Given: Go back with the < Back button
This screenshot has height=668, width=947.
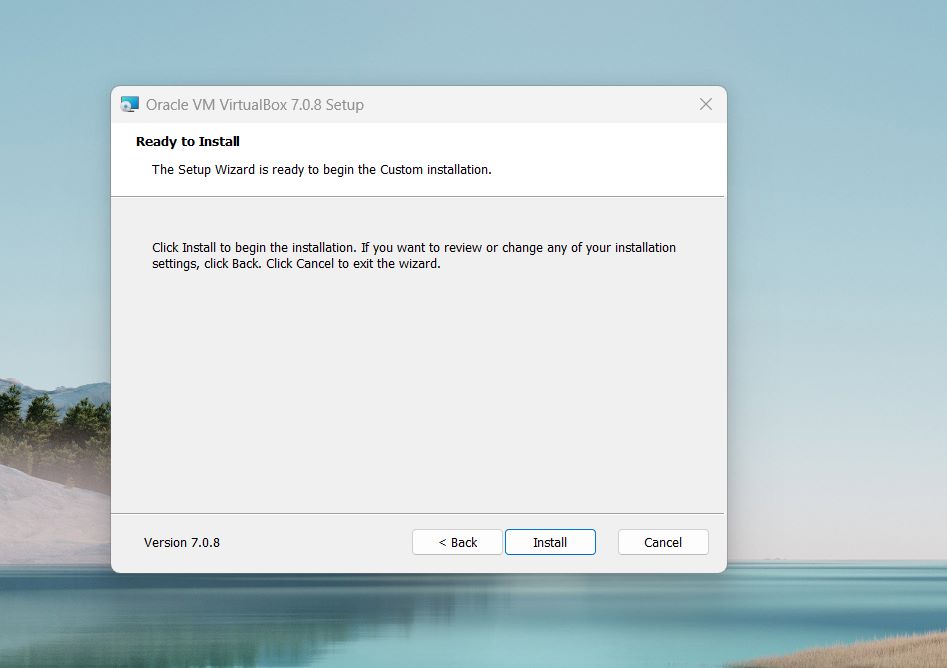Looking at the screenshot, I should 457,542.
